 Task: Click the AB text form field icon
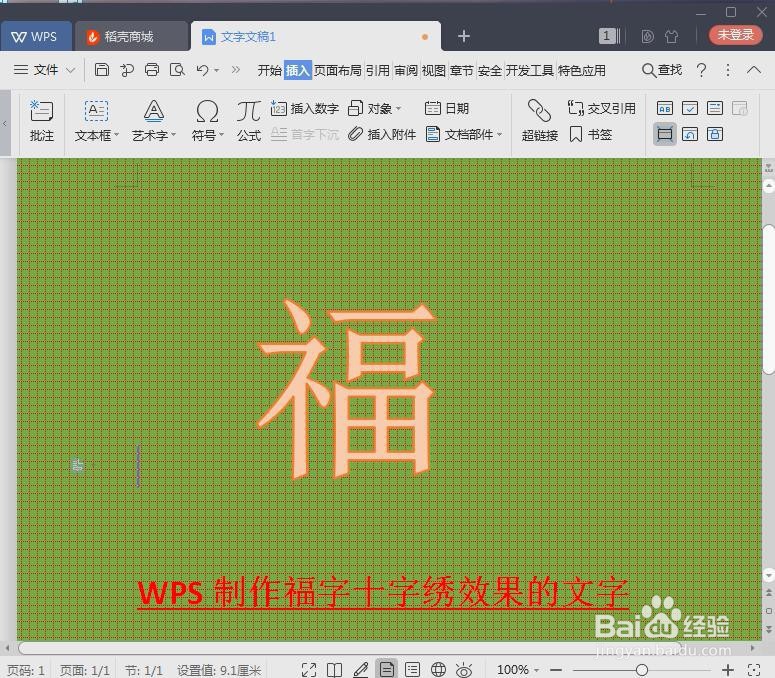coord(665,108)
